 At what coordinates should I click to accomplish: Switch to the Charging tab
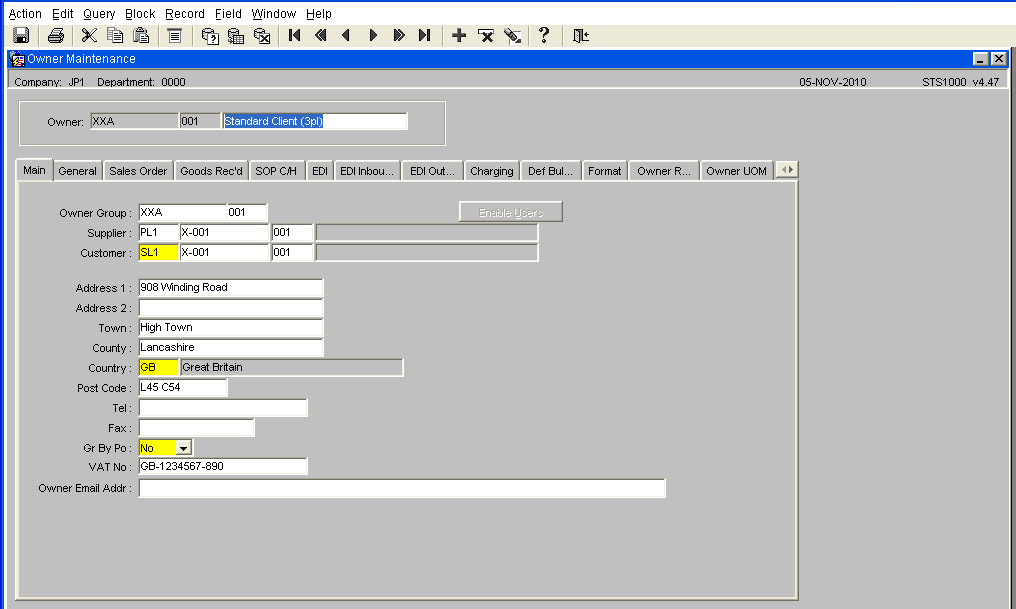tap(491, 171)
